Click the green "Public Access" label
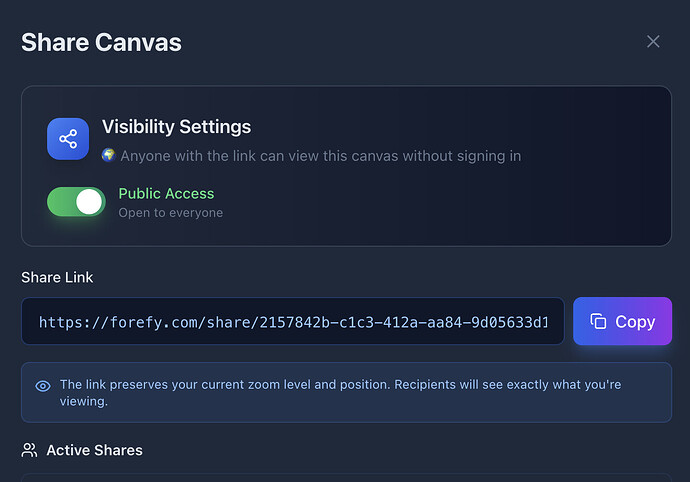This screenshot has width=690, height=482. click(x=166, y=194)
